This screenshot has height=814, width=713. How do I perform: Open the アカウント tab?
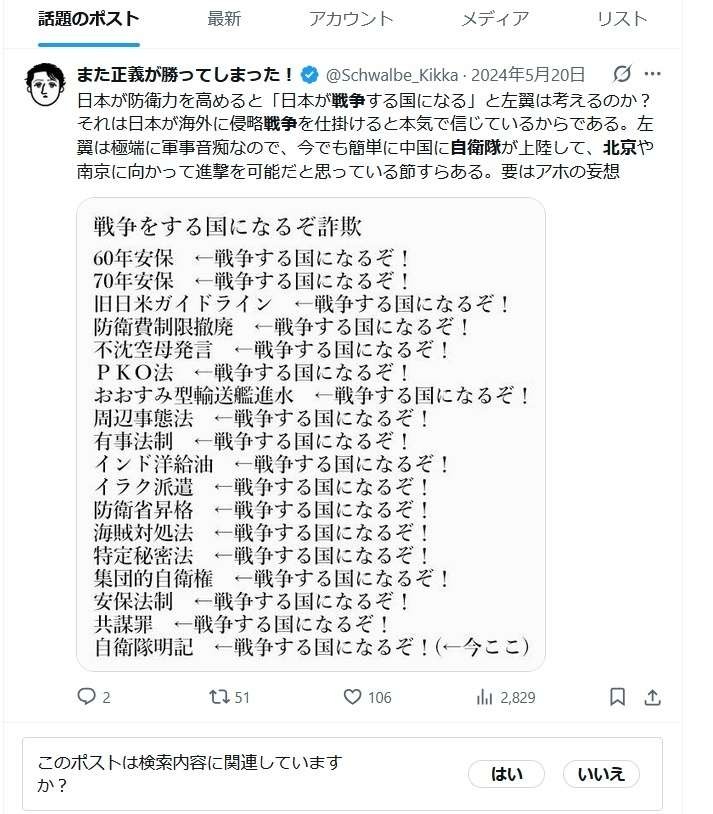coord(351,19)
